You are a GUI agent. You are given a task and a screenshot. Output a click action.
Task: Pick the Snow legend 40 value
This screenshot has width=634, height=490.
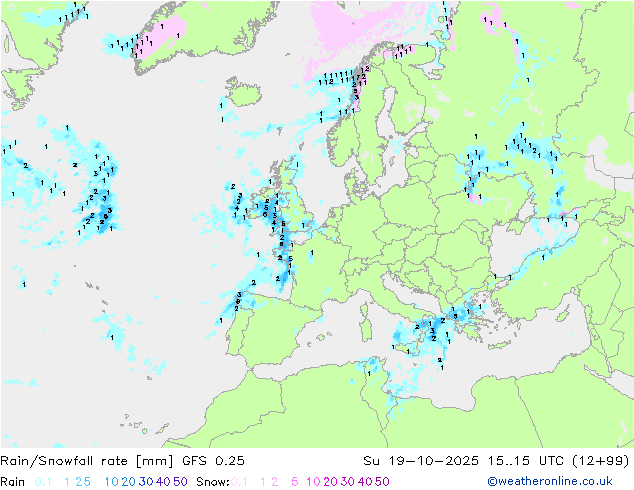click(365, 482)
